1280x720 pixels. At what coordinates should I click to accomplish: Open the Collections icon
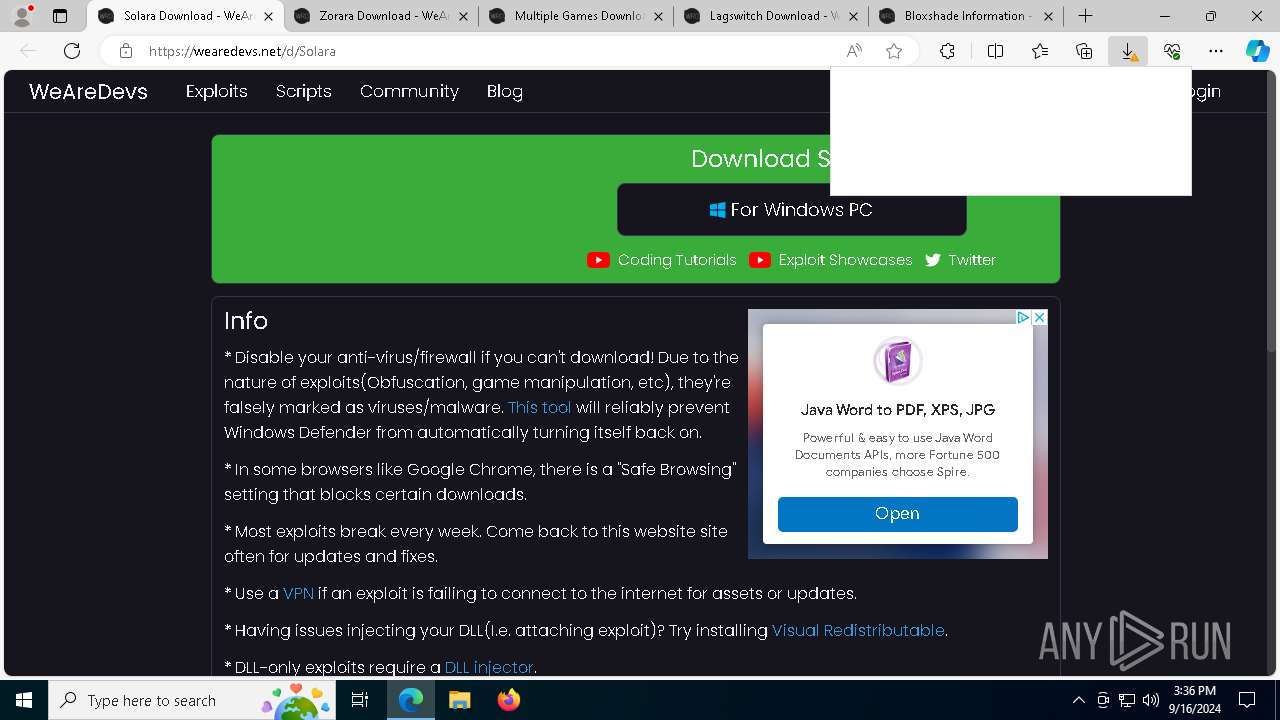coord(1084,51)
